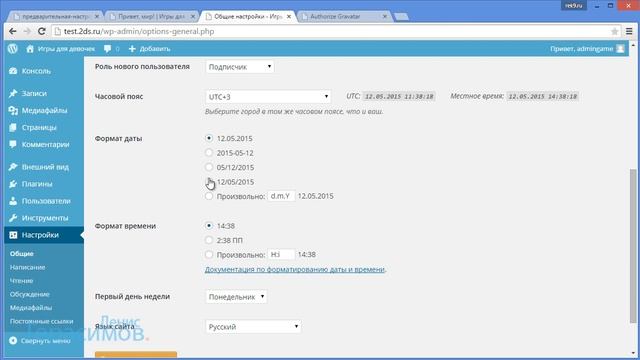Viewport: 640px width, 360px height.
Task: Open the WordPress logo menu
Action: coord(13,49)
